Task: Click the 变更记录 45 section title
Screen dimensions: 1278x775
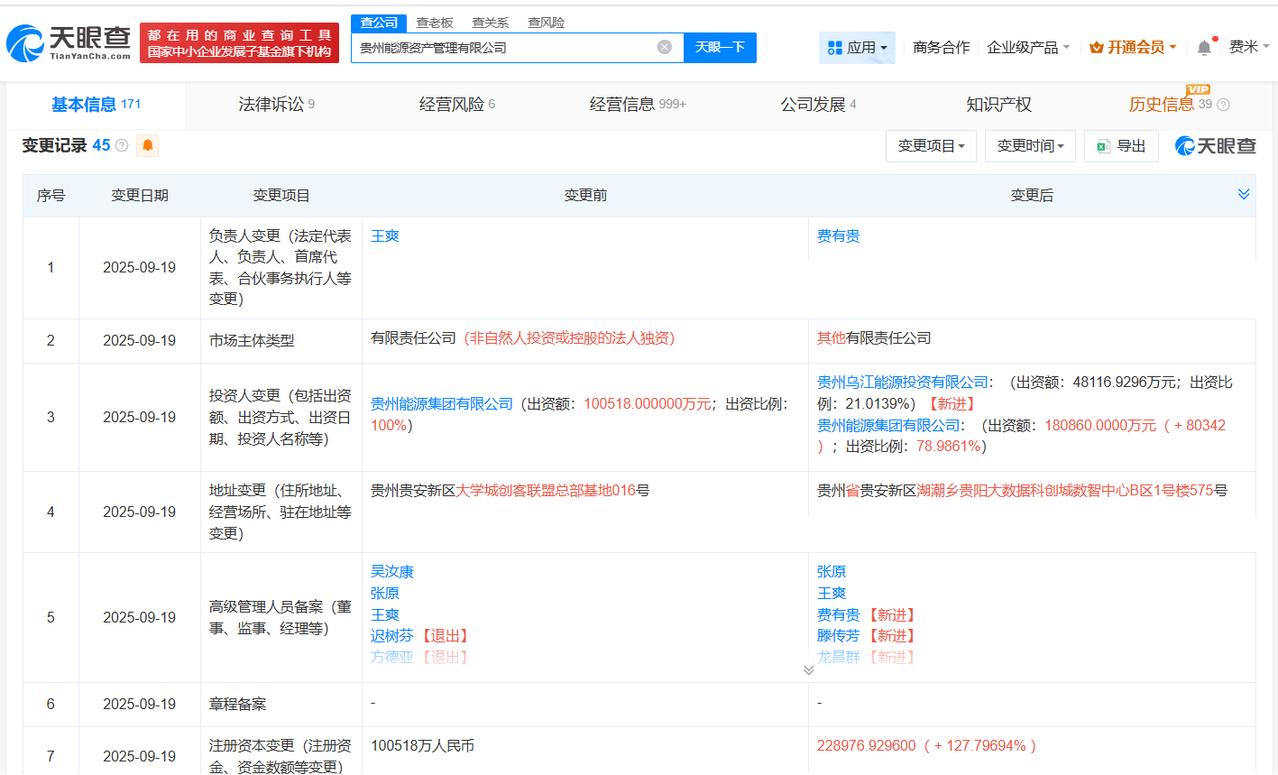Action: pyautogui.click(x=66, y=146)
